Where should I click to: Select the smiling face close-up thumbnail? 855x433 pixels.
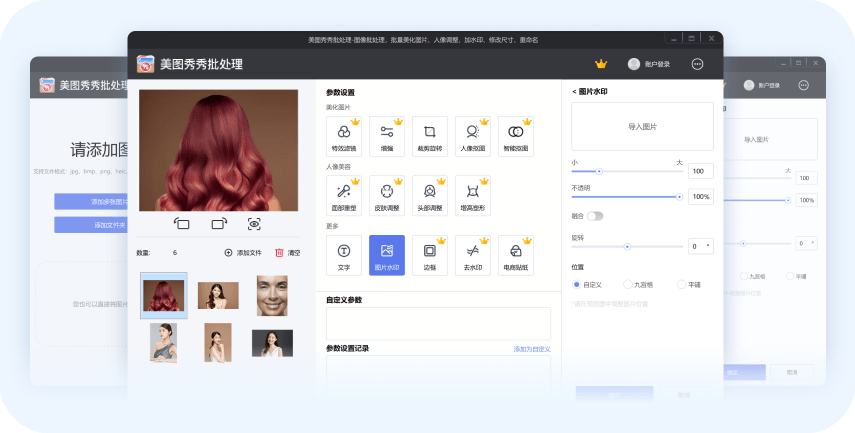[271, 295]
